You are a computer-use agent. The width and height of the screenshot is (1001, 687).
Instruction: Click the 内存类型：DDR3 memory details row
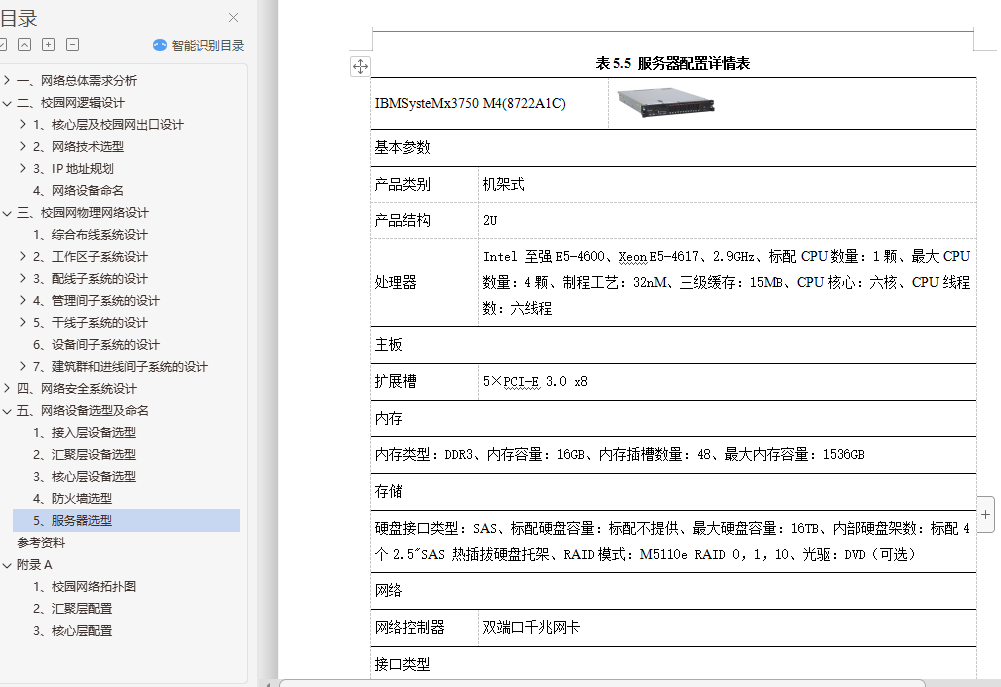pyautogui.click(x=674, y=455)
